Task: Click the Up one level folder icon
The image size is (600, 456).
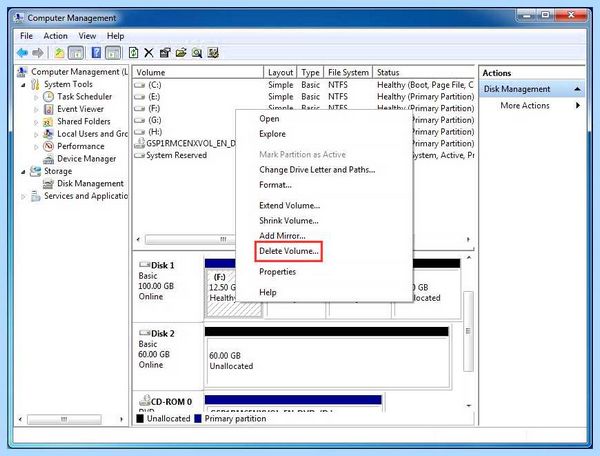Action: point(59,52)
